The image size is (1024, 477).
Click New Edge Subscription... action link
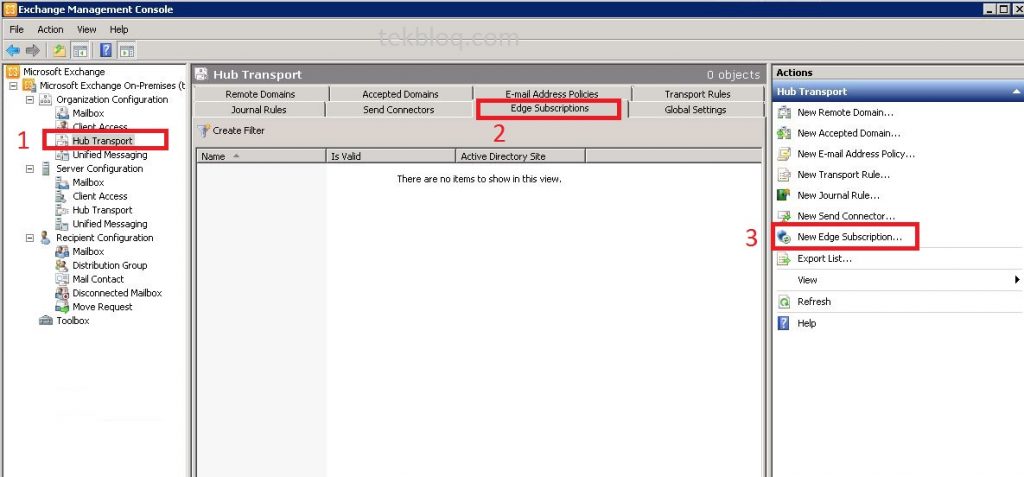pyautogui.click(x=850, y=237)
